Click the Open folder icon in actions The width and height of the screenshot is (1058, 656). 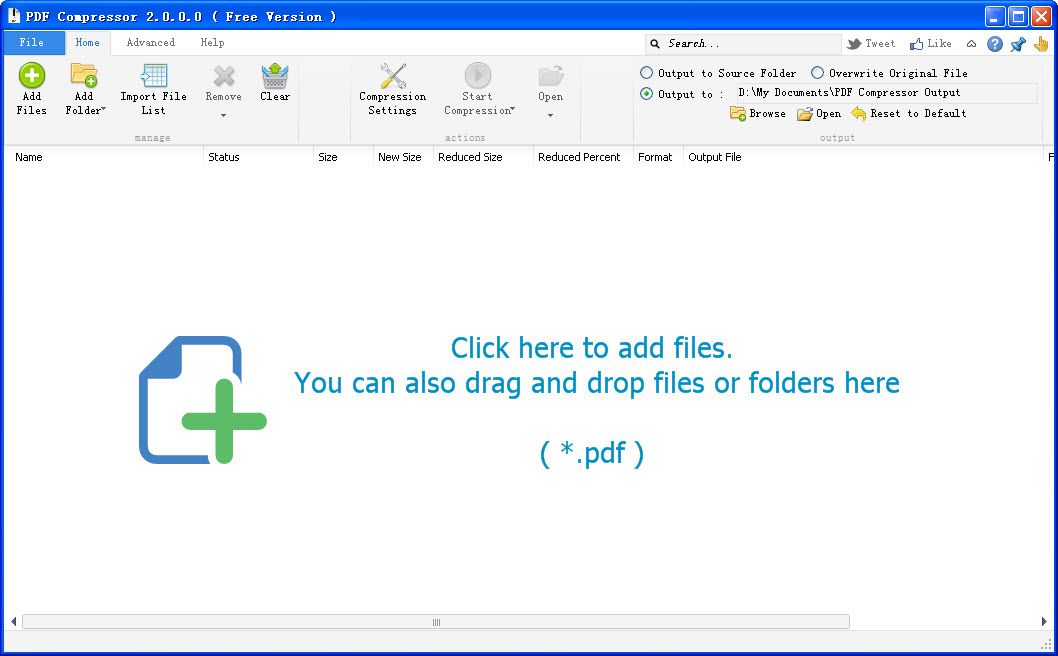tap(551, 76)
